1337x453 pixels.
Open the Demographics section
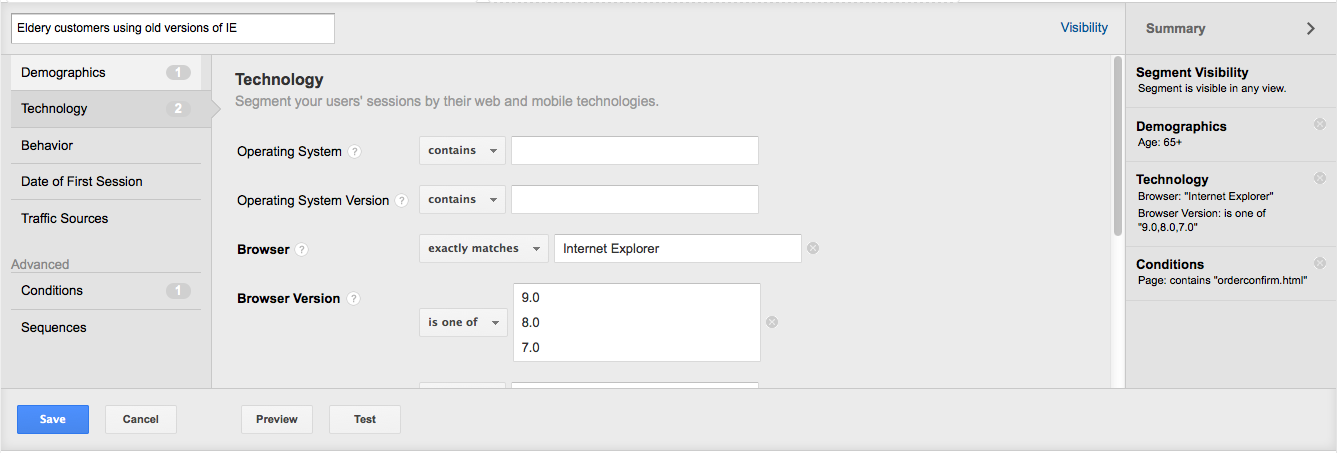point(105,73)
